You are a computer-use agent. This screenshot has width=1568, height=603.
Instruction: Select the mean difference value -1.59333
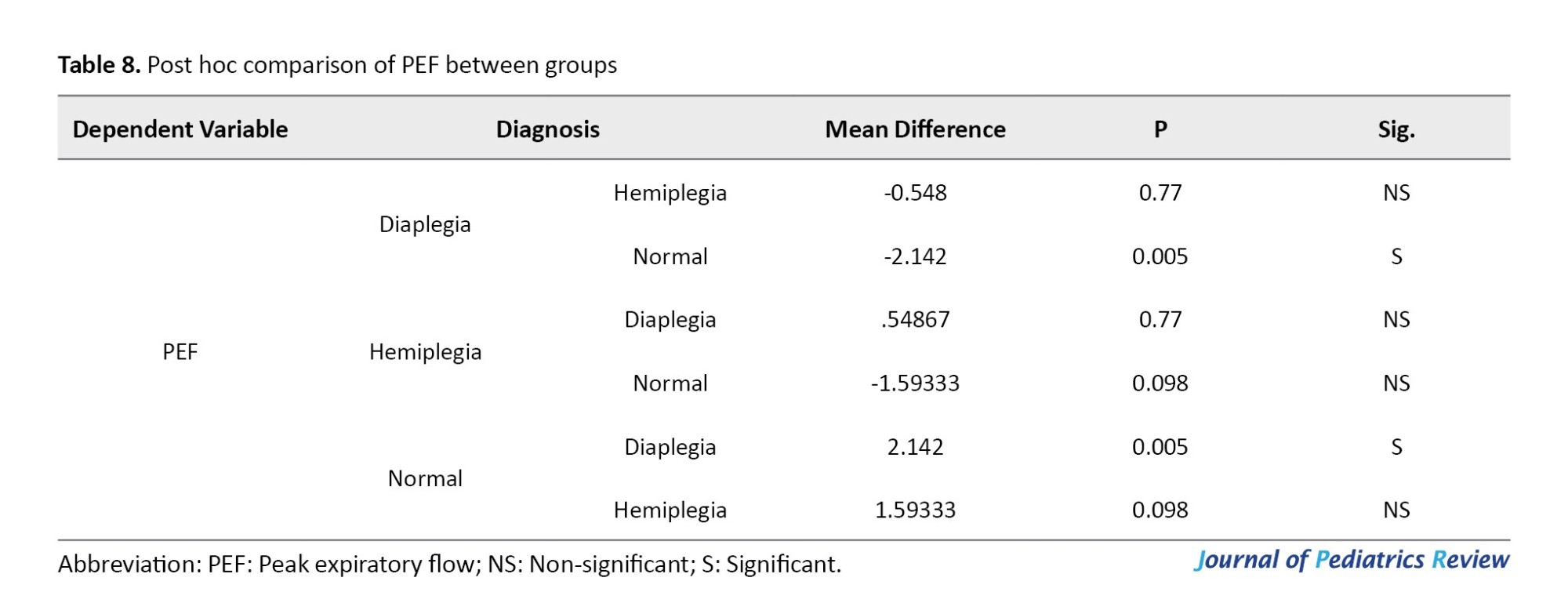[915, 383]
